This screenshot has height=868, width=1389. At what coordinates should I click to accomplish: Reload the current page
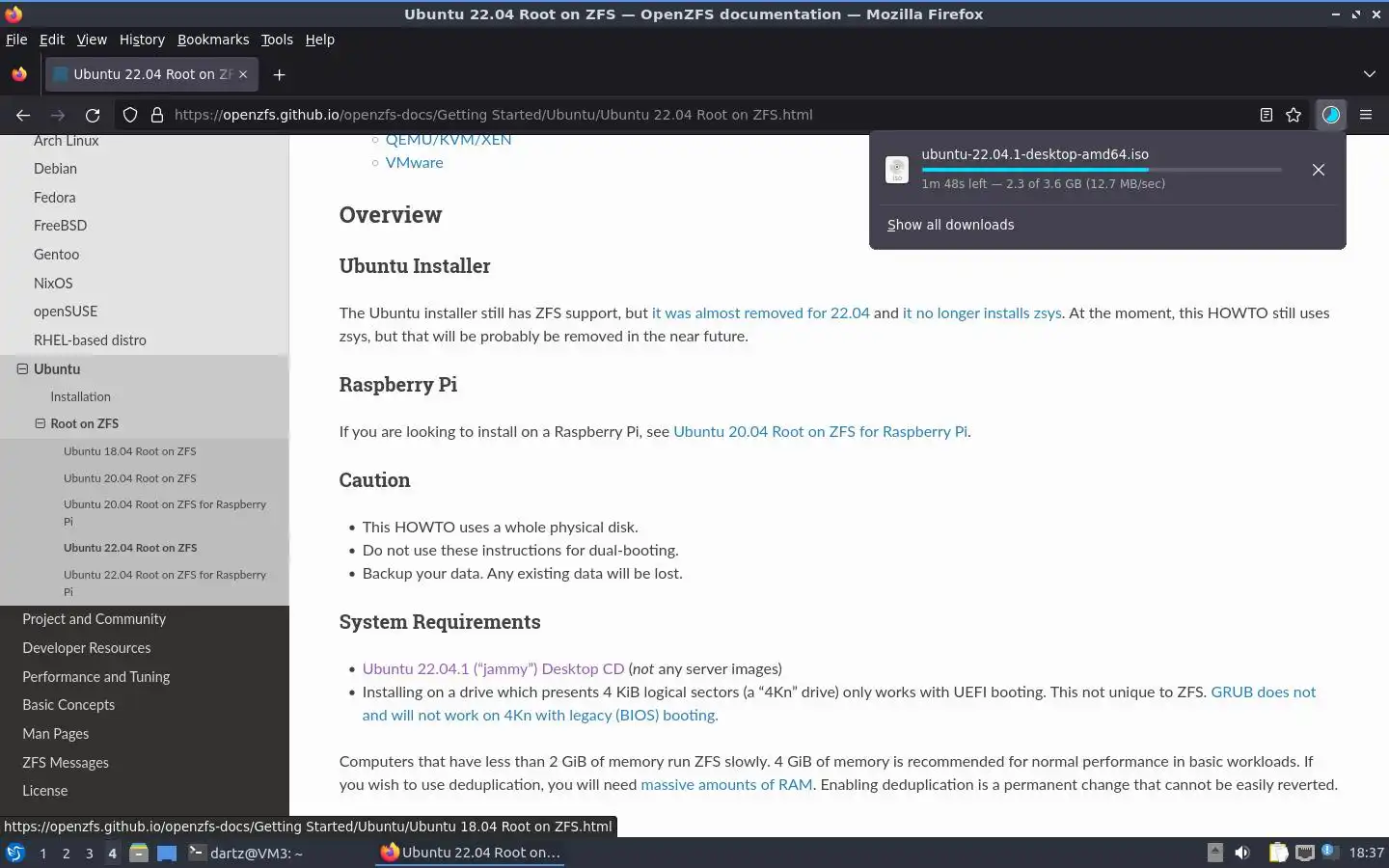93,115
